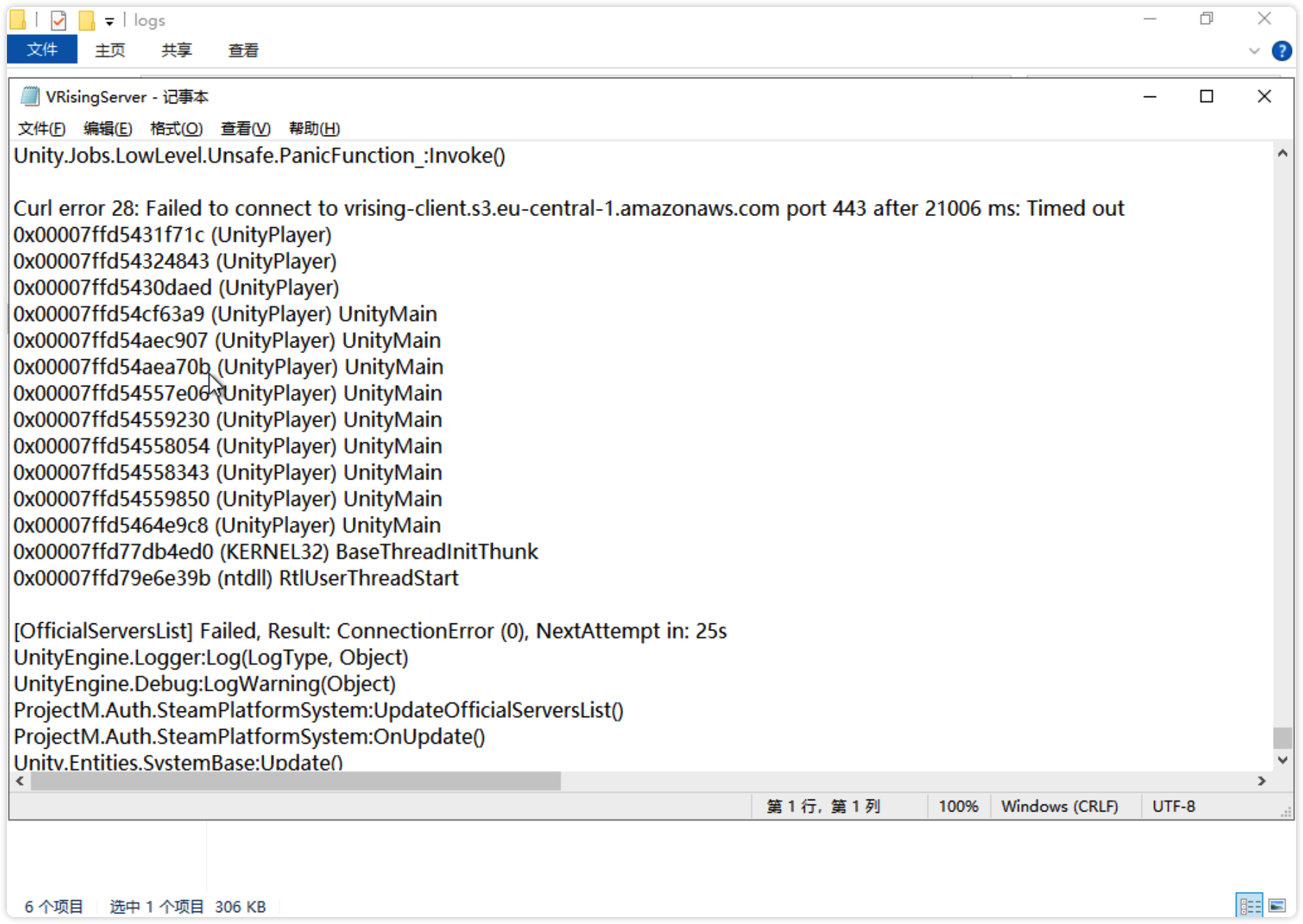1303x924 pixels.
Task: Open Notepad's 编辑(E) menu
Action: point(108,129)
